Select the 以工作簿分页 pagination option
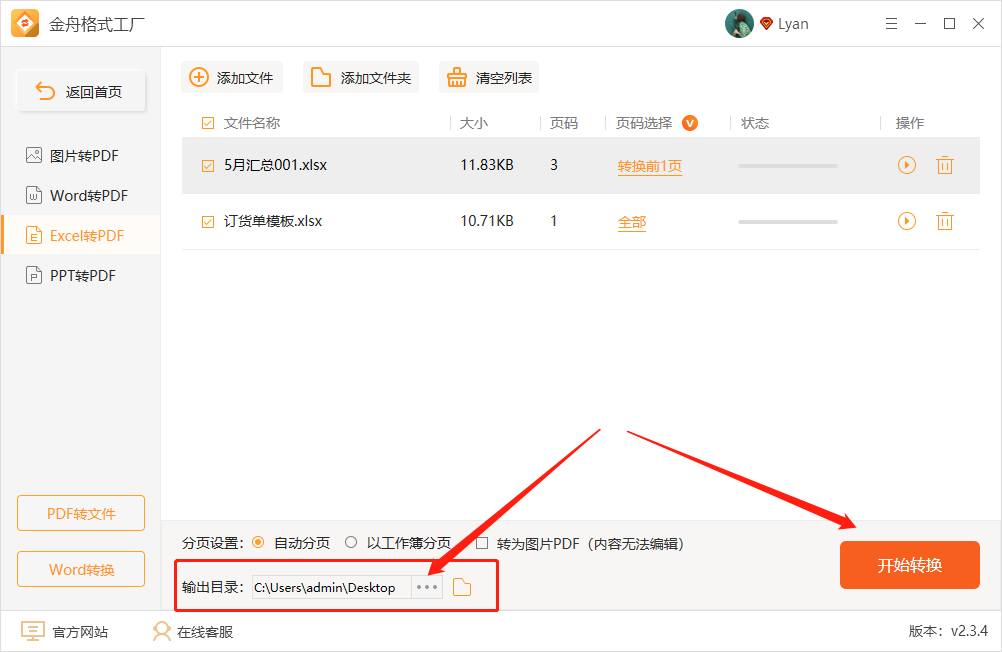Image resolution: width=1002 pixels, height=652 pixels. [x=351, y=543]
